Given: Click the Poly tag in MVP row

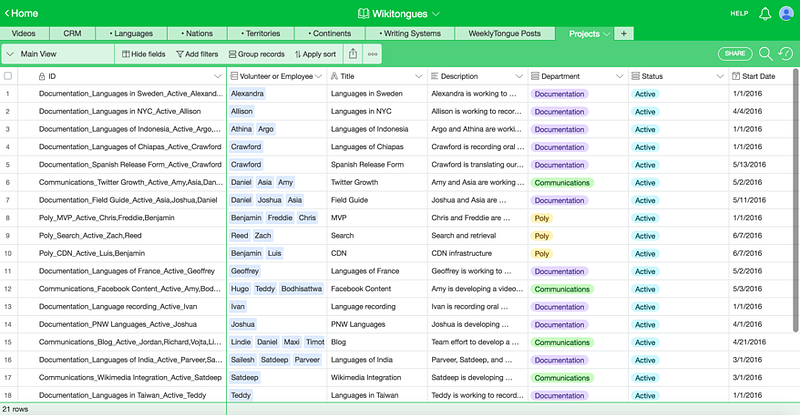Looking at the screenshot, I should click(x=542, y=218).
